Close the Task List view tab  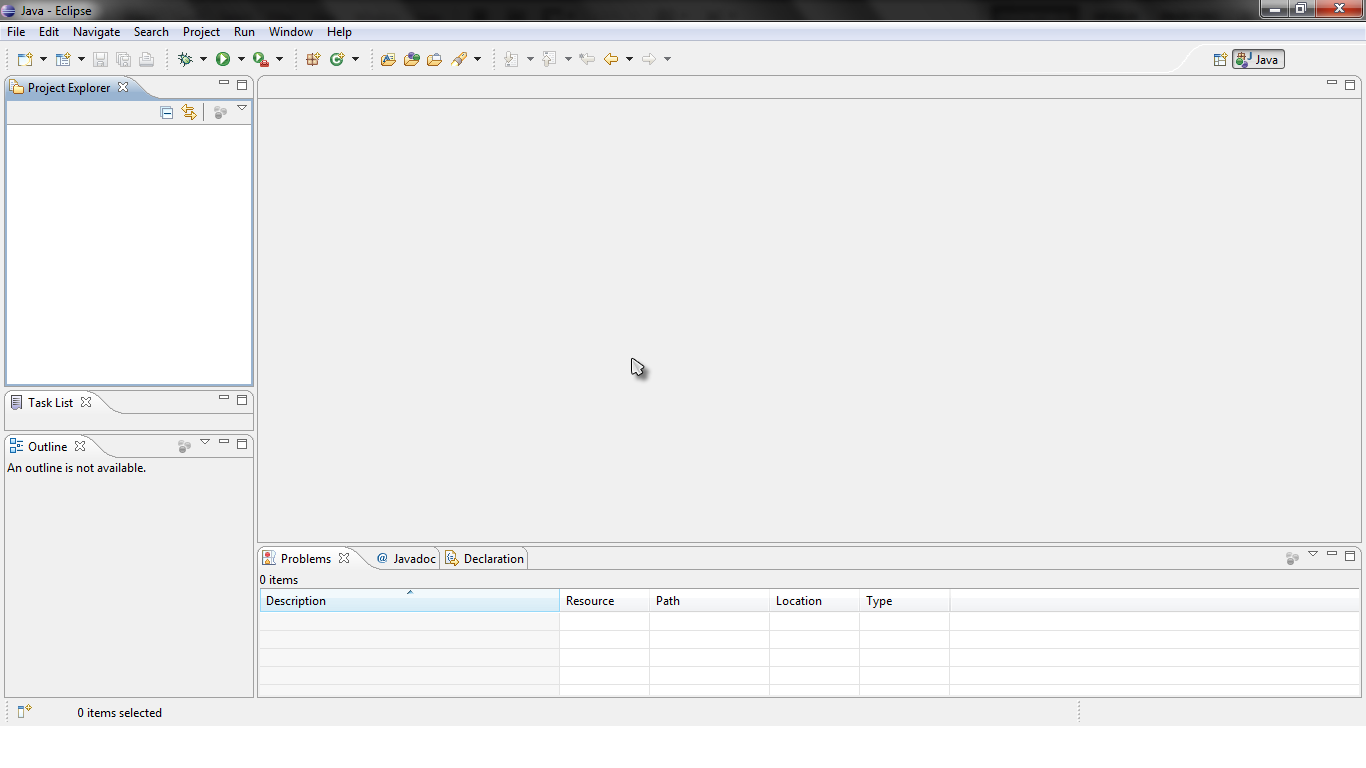(86, 402)
